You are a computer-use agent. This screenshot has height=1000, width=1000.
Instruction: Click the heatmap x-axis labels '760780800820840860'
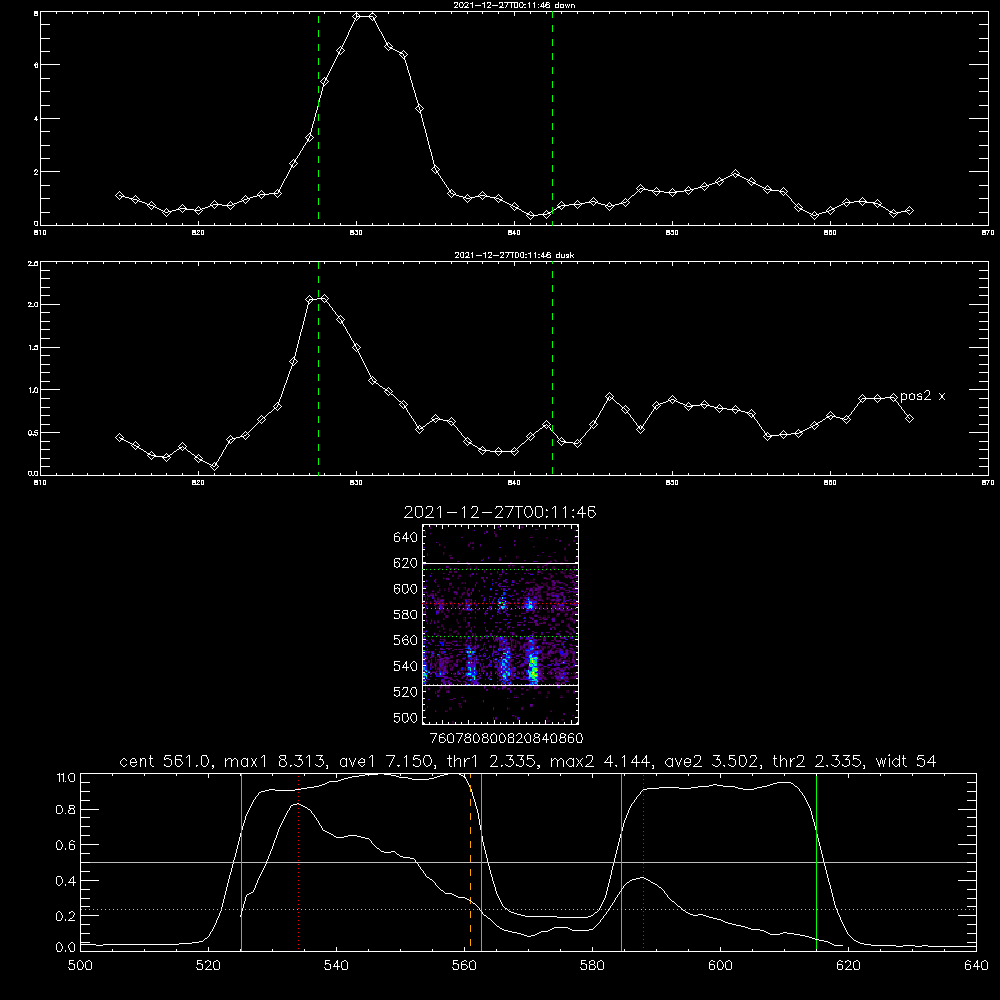507,738
